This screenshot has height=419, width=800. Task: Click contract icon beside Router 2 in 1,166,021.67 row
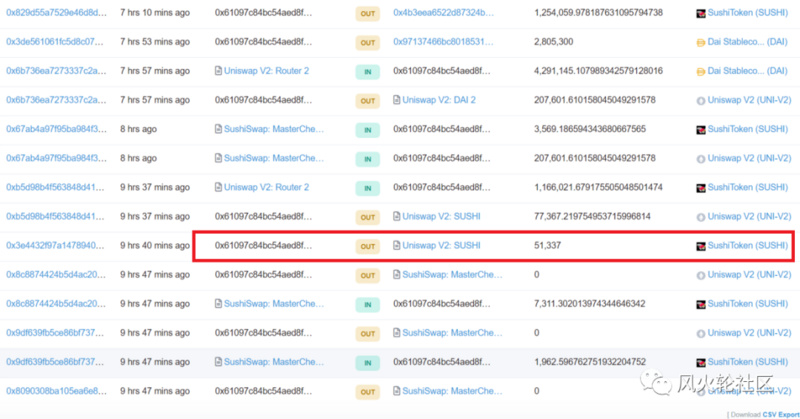(218, 187)
